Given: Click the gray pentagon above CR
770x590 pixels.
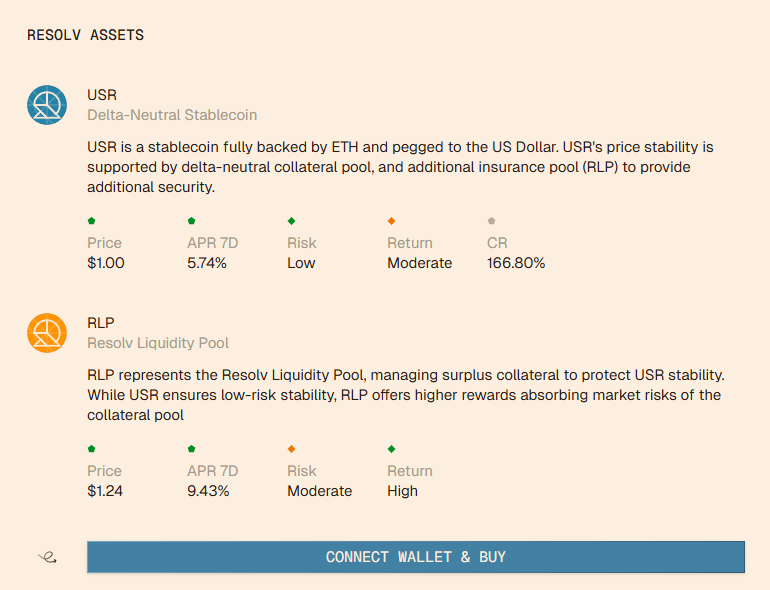Looking at the screenshot, I should click(x=492, y=221).
